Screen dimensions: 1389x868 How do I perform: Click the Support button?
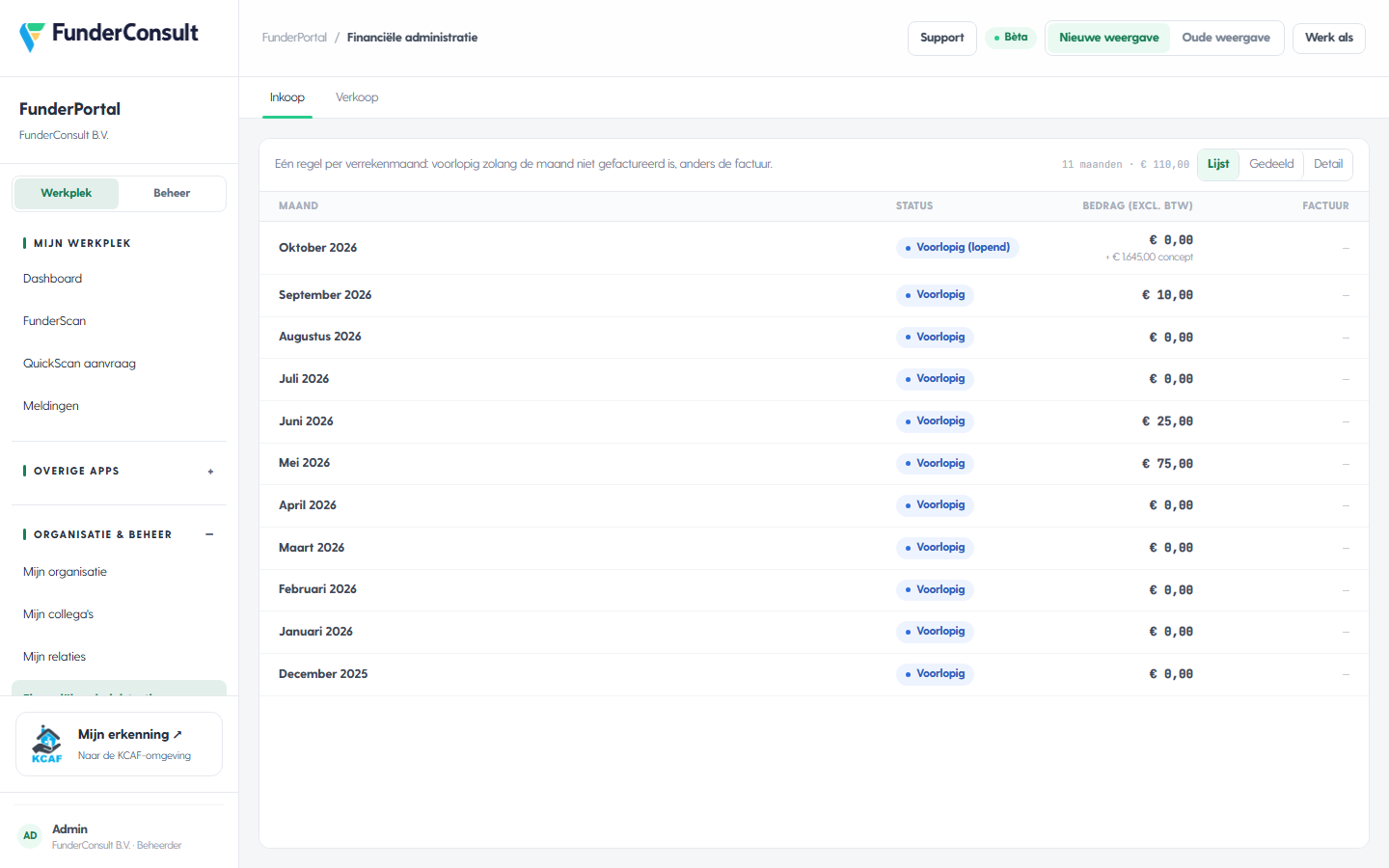pos(941,38)
